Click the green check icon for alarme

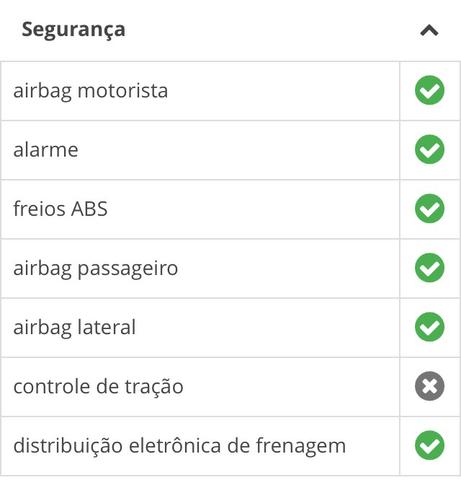click(x=429, y=149)
